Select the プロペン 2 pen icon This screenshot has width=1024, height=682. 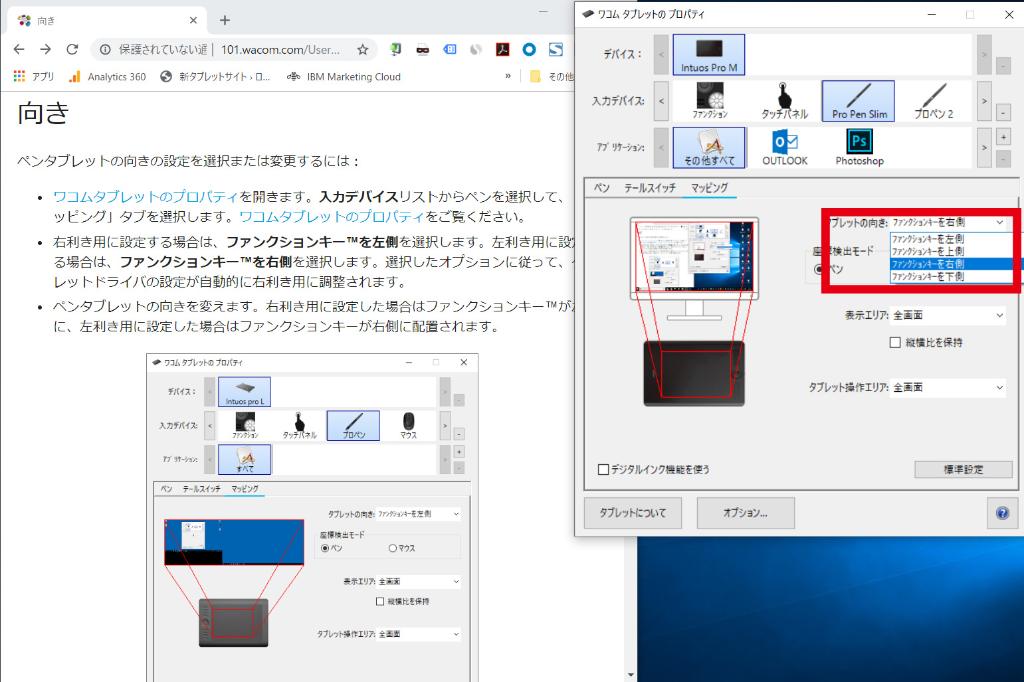(x=934, y=101)
